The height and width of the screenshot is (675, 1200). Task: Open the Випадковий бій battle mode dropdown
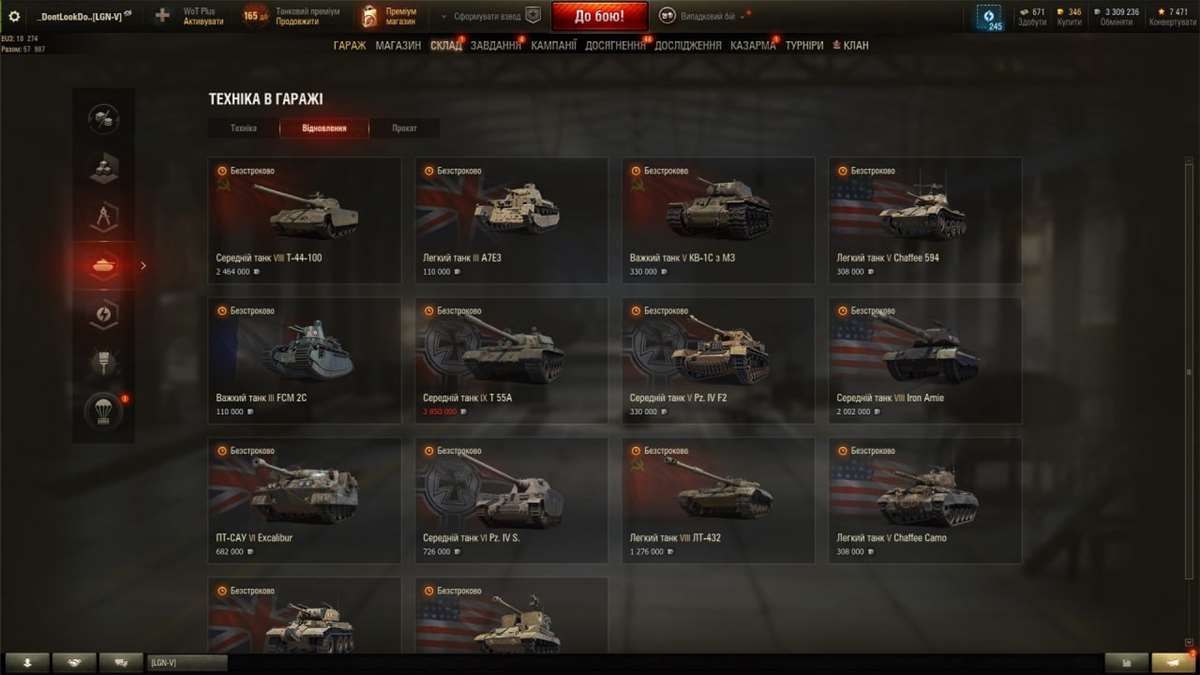(x=705, y=16)
